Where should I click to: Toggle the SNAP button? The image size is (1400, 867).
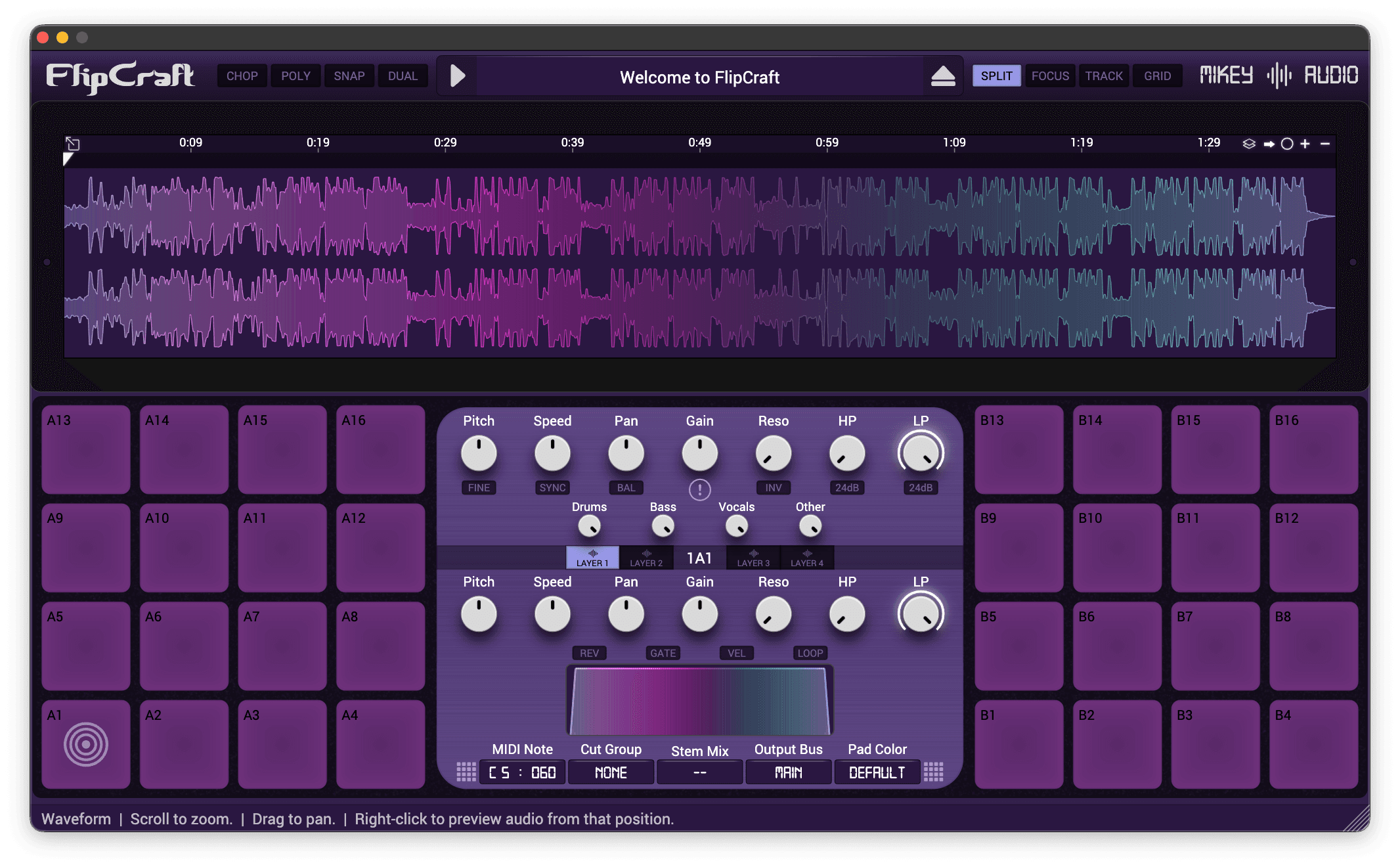(x=349, y=76)
